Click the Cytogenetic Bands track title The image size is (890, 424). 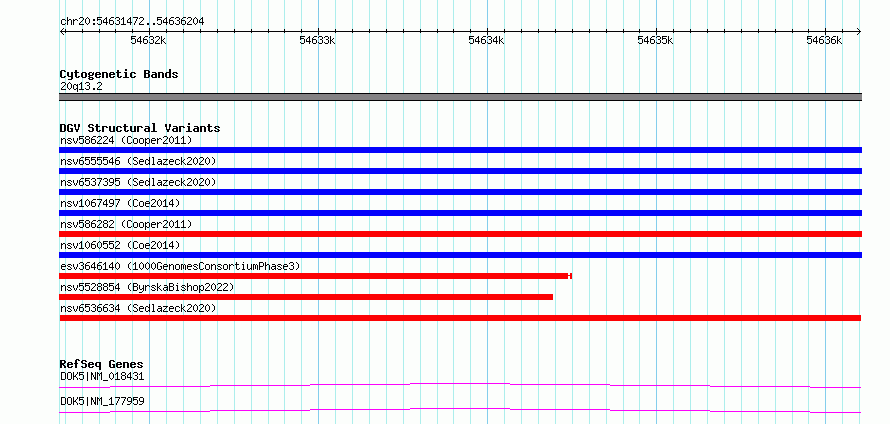119,74
